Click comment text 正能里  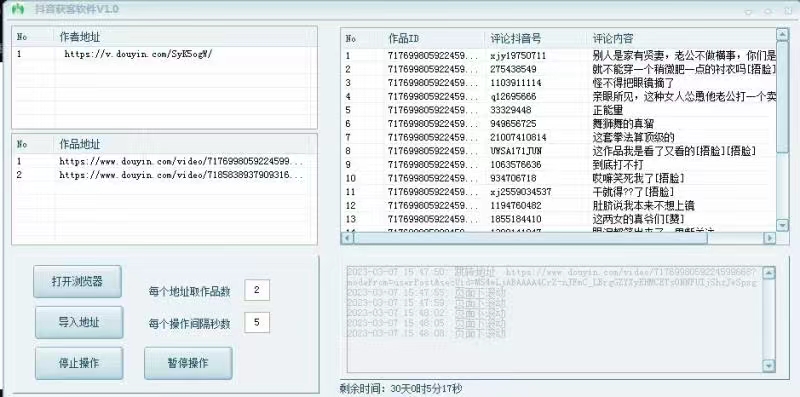tap(608, 110)
